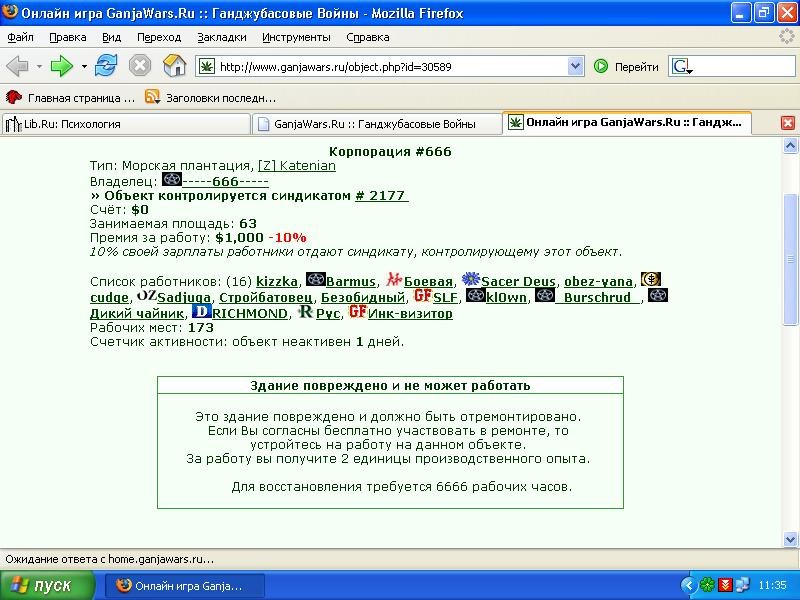Click the green Перейти go icon

point(601,66)
